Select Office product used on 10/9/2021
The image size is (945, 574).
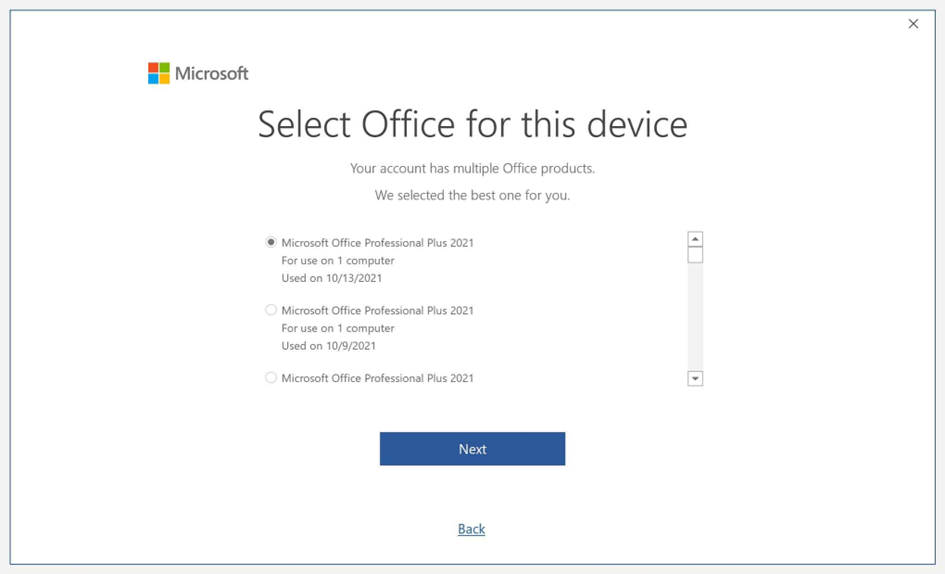click(271, 310)
